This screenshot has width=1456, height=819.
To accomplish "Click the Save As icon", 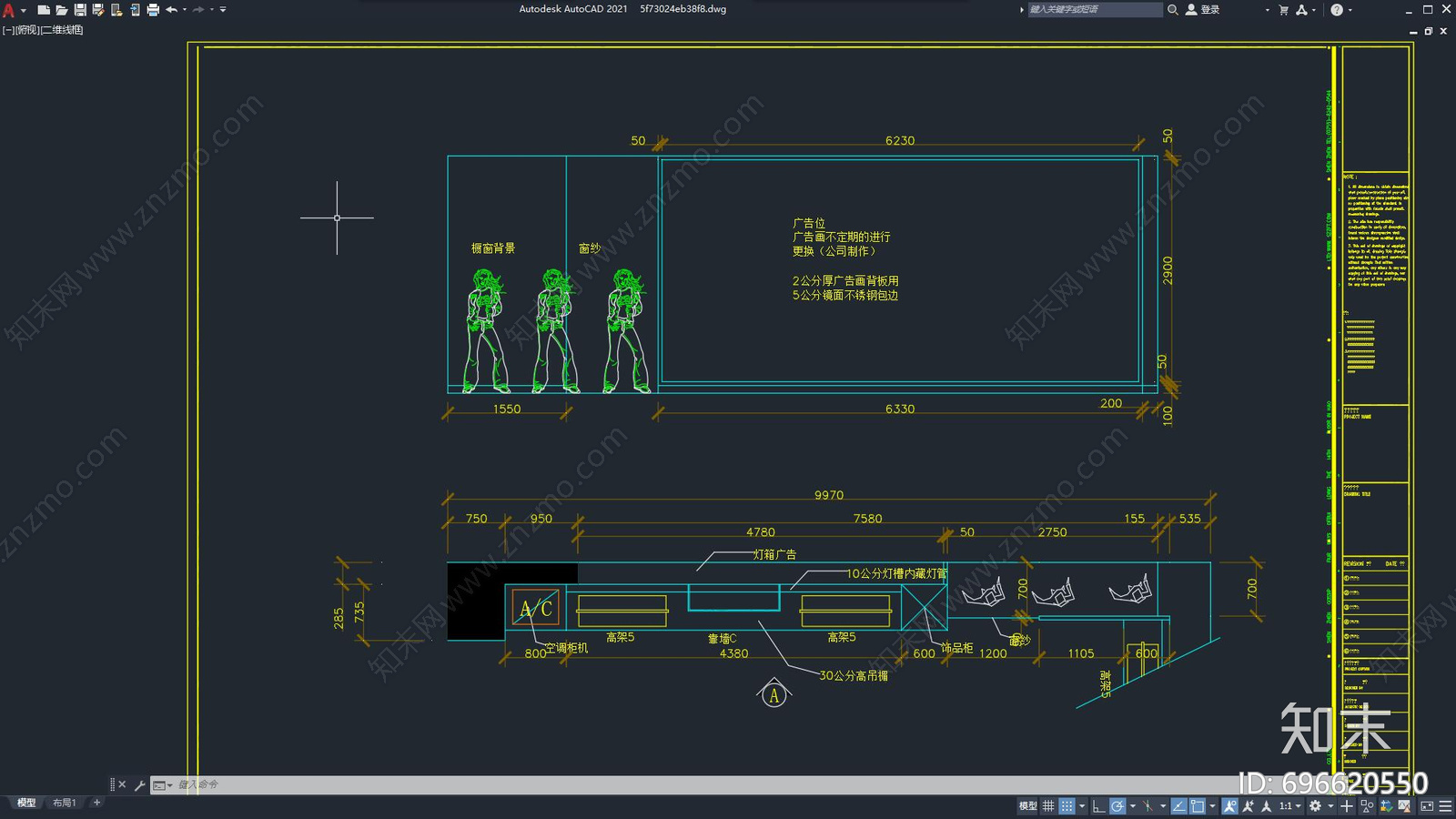I will 98,10.
